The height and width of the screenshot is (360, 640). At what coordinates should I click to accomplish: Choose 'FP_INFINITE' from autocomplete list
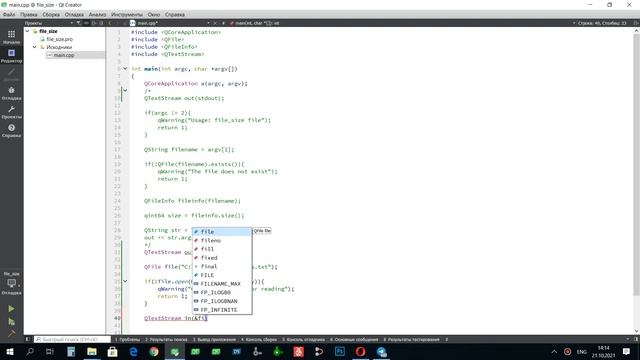point(222,309)
